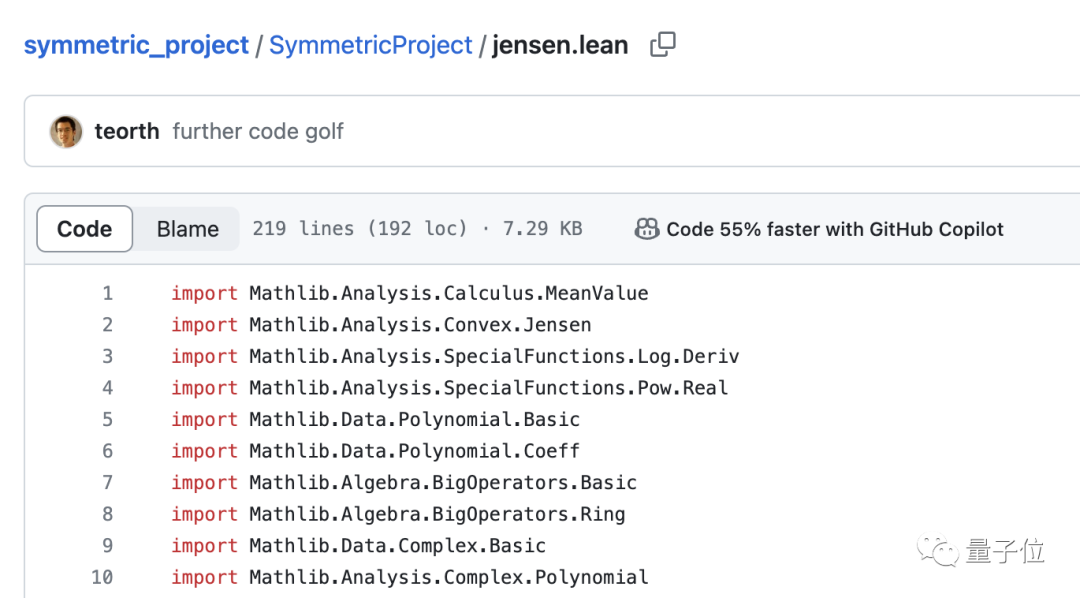Click the Mathlib.Analysis.Convex.Jensen import line
1080x598 pixels.
(420, 325)
